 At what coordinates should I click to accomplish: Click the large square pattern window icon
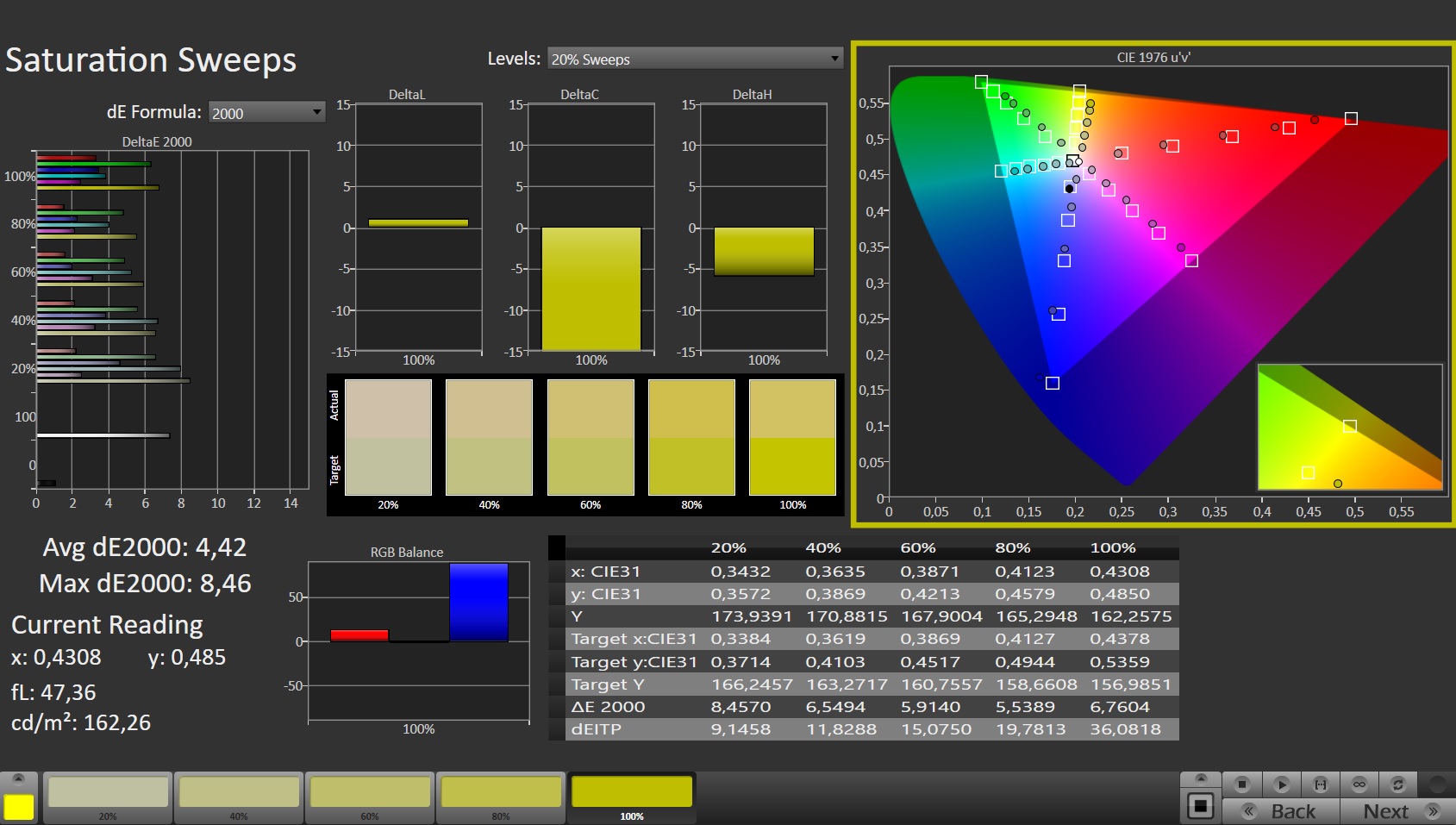click(1200, 807)
